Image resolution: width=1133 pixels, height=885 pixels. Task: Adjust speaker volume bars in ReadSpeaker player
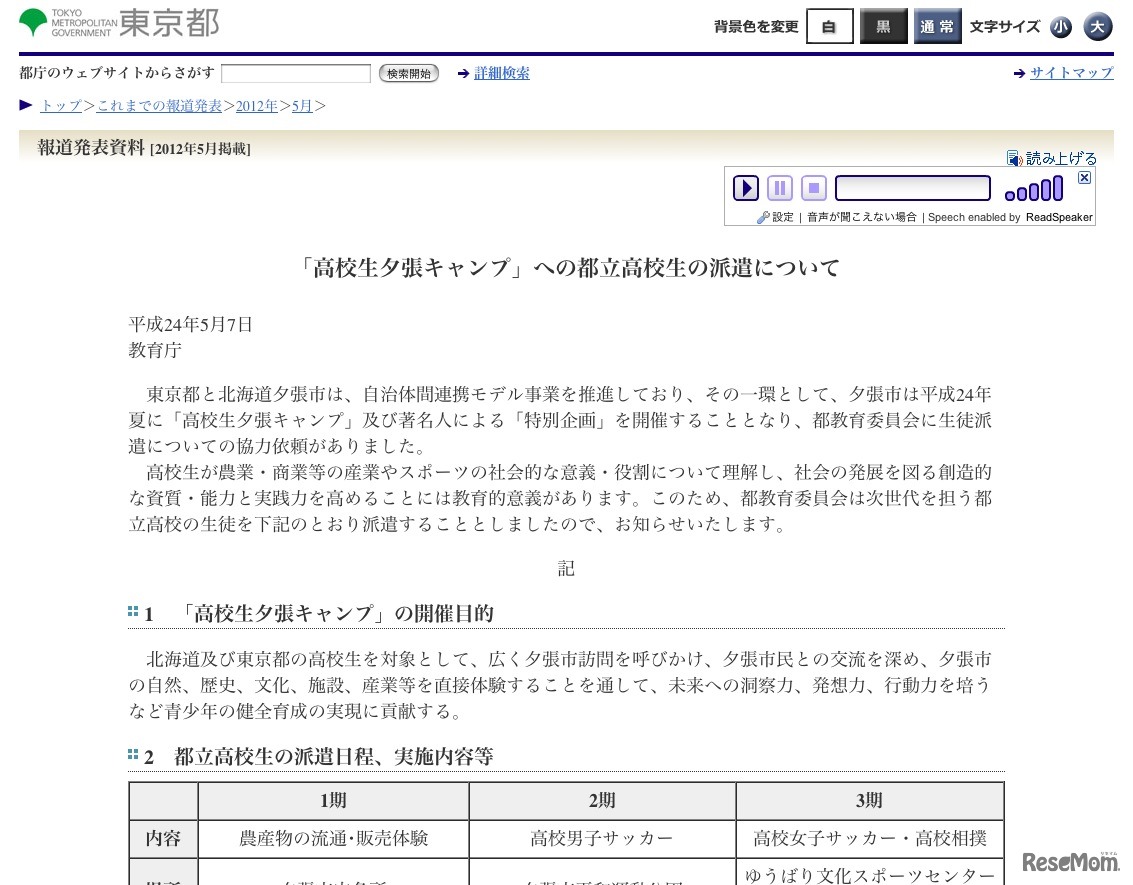1032,187
